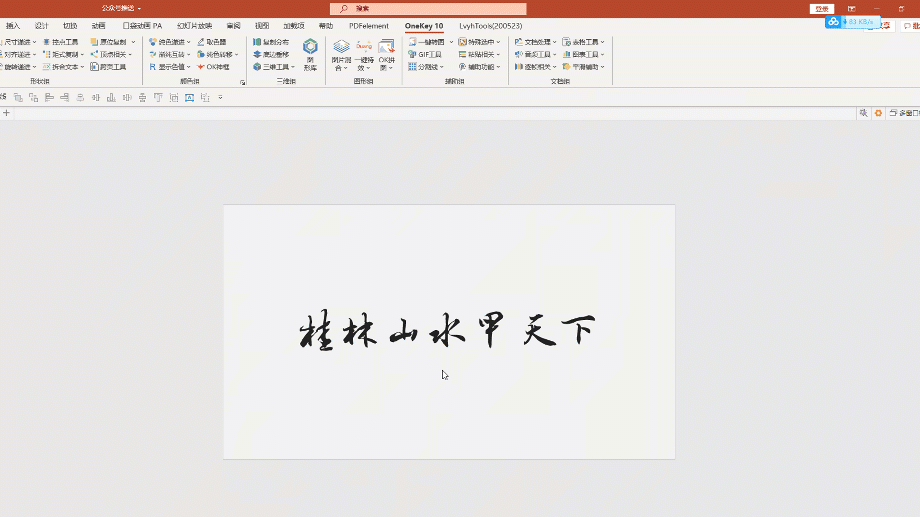Click the 一键转图 icon

click(412, 42)
